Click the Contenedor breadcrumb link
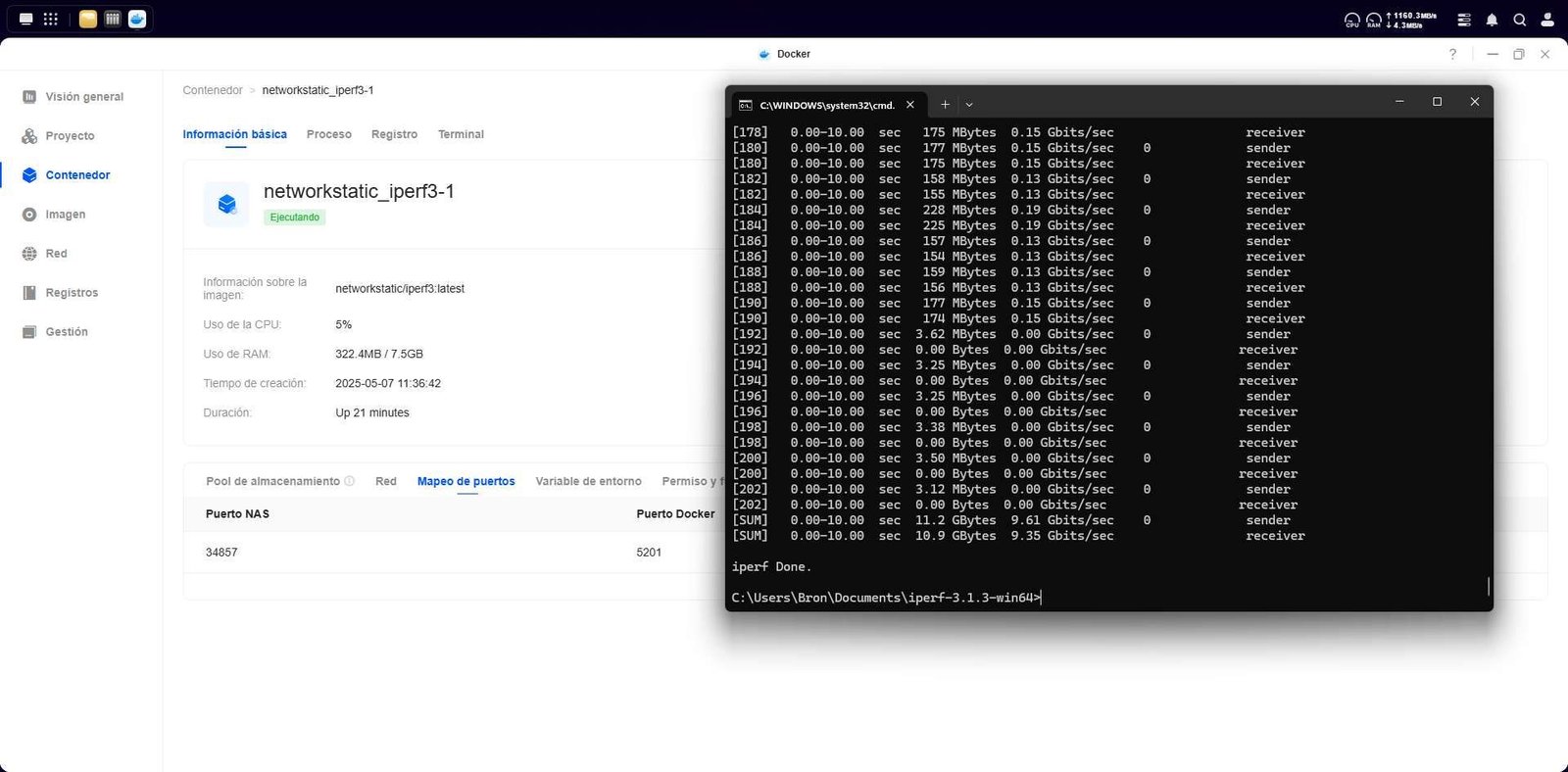Viewport: 1568px width, 772px height. click(x=213, y=90)
